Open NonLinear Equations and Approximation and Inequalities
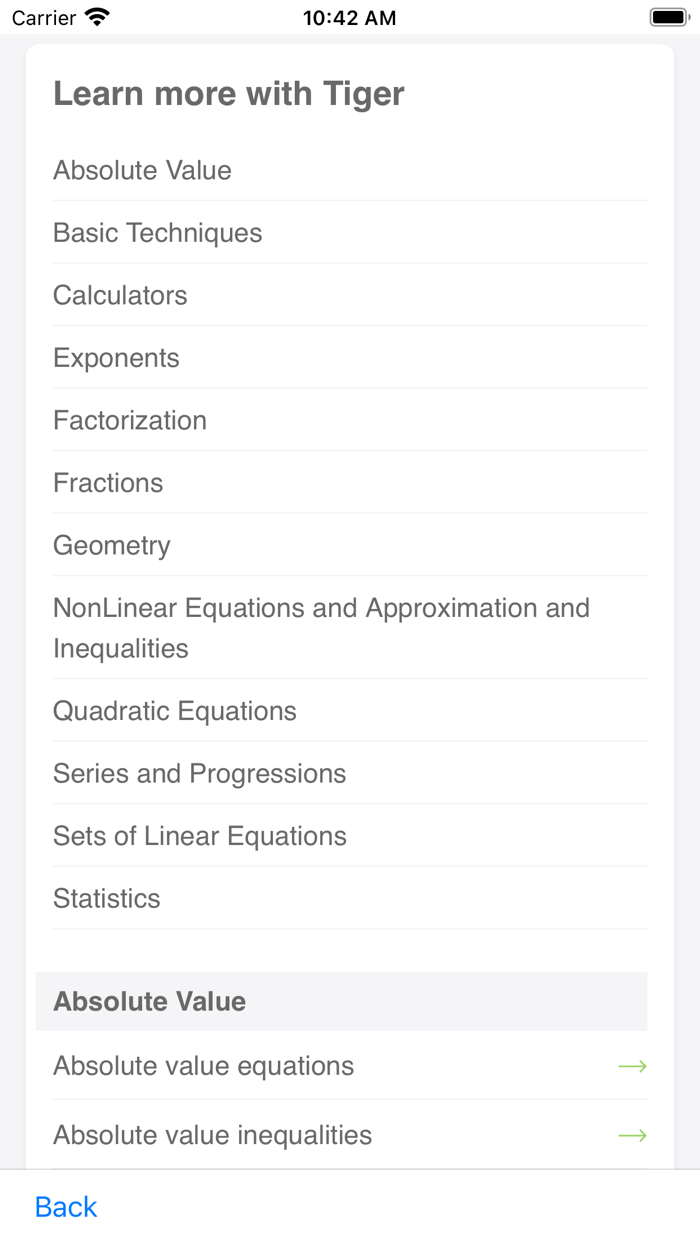The width and height of the screenshot is (700, 1244). (321, 627)
